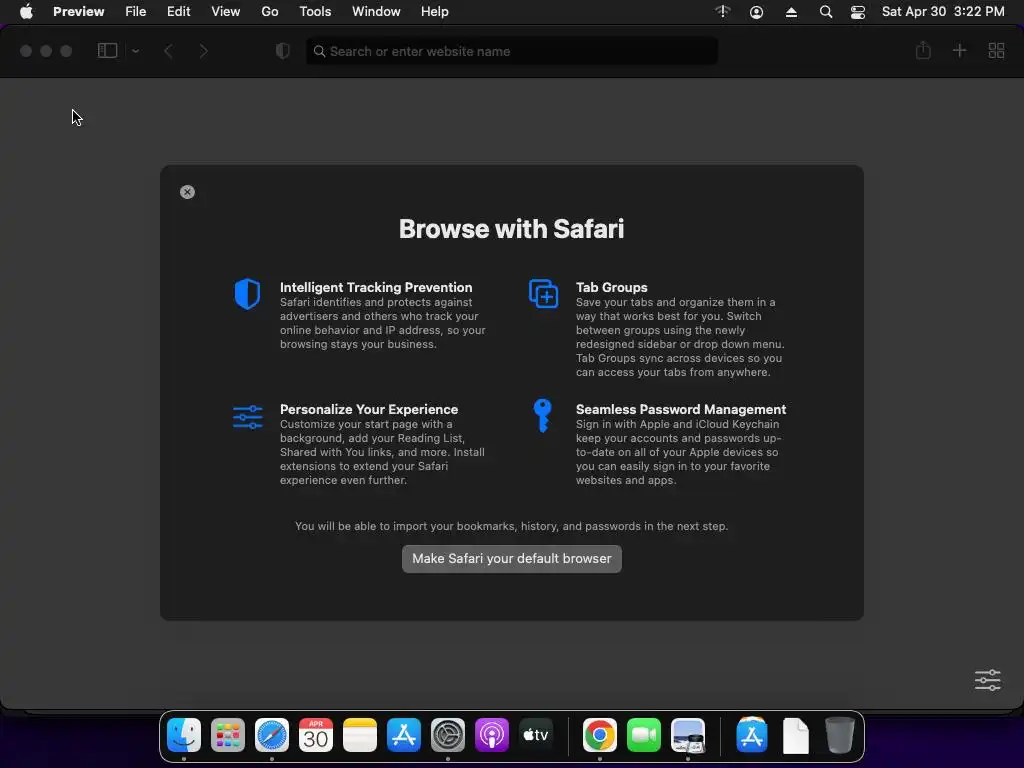The height and width of the screenshot is (768, 1024).
Task: Open the document stack in Dock
Action: coord(795,735)
